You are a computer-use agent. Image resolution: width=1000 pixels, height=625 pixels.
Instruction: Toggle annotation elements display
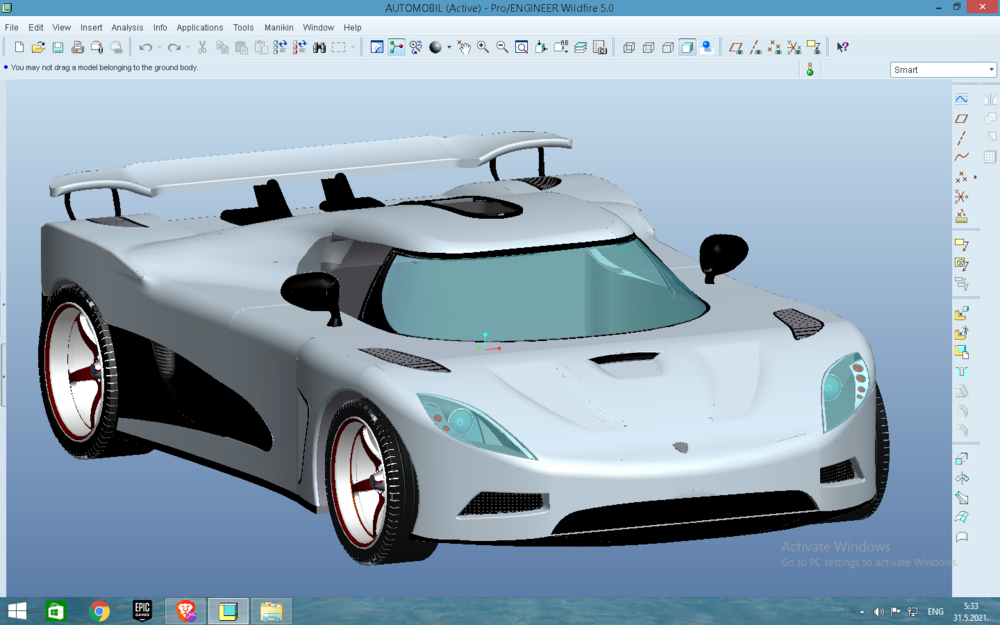point(813,47)
